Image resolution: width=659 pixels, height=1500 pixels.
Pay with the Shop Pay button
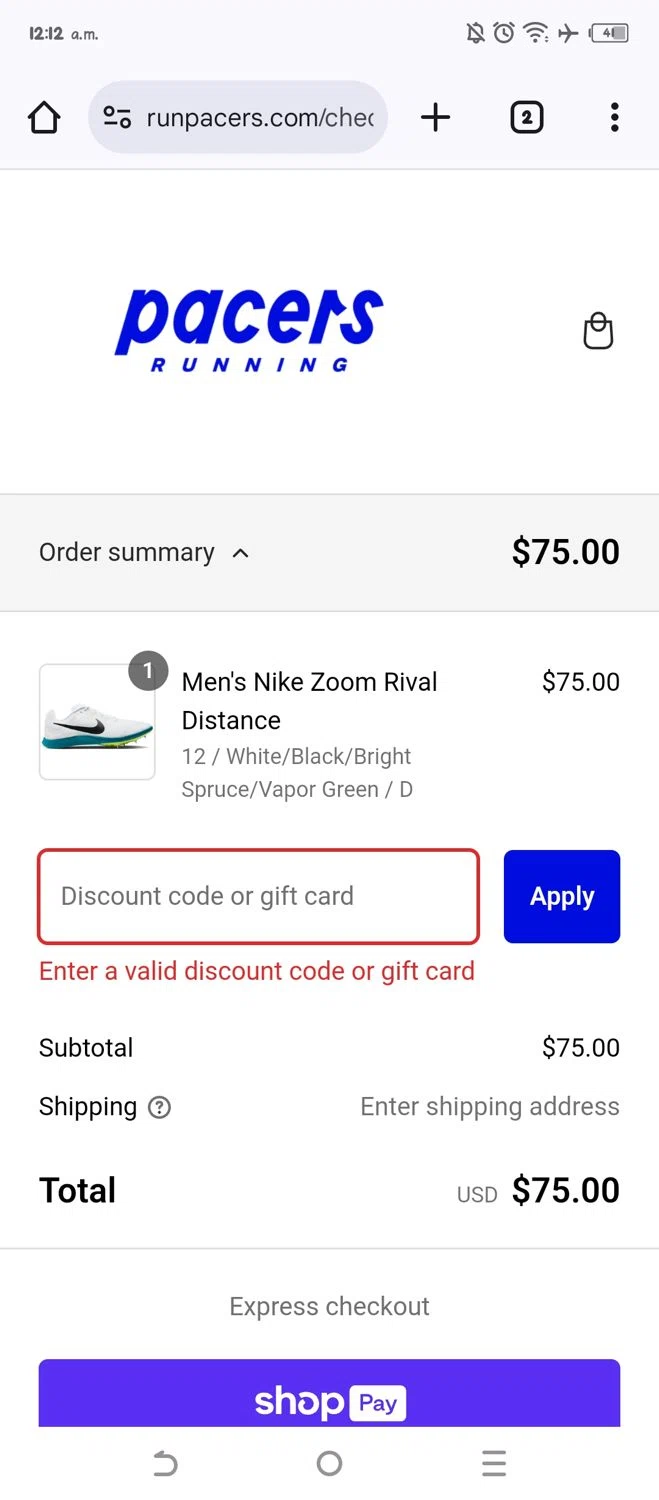coord(329,1396)
